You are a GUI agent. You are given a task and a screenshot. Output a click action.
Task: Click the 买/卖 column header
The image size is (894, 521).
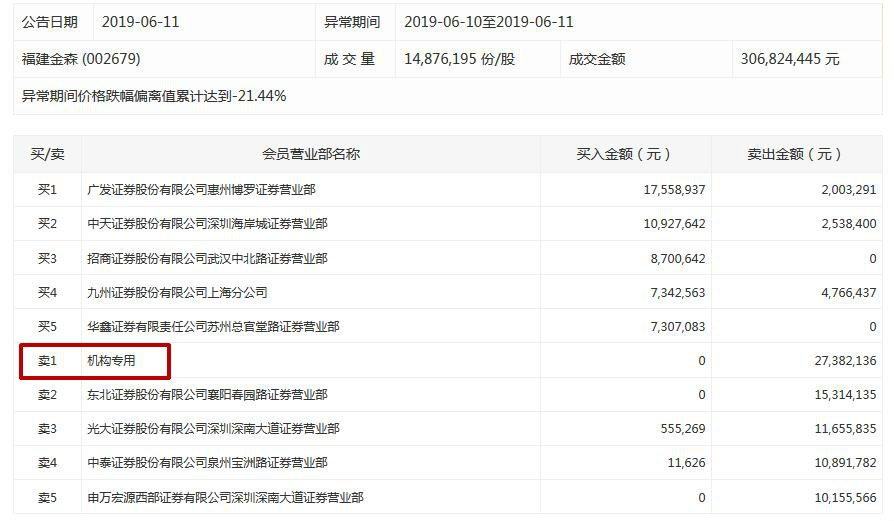(x=47, y=154)
